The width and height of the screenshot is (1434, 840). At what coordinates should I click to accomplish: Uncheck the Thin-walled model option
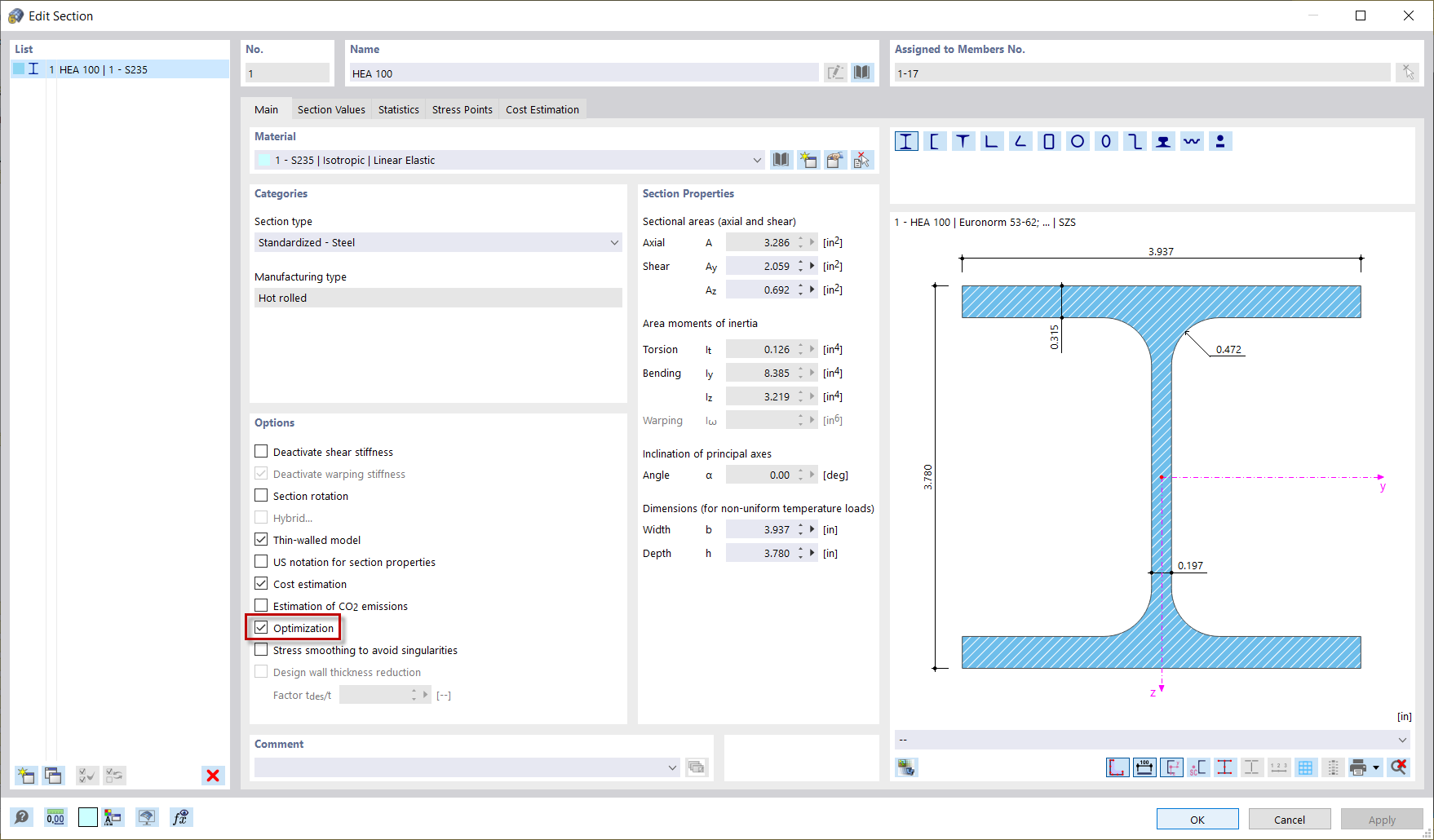tap(261, 539)
